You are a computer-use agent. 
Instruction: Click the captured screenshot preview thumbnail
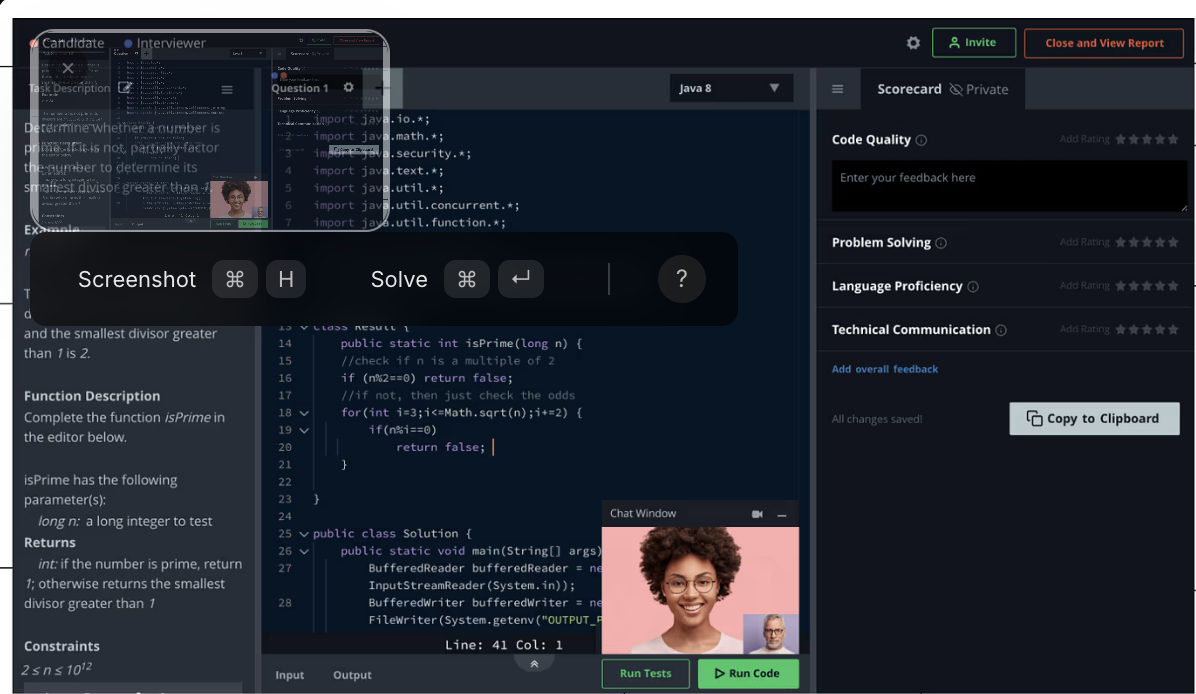coord(210,130)
